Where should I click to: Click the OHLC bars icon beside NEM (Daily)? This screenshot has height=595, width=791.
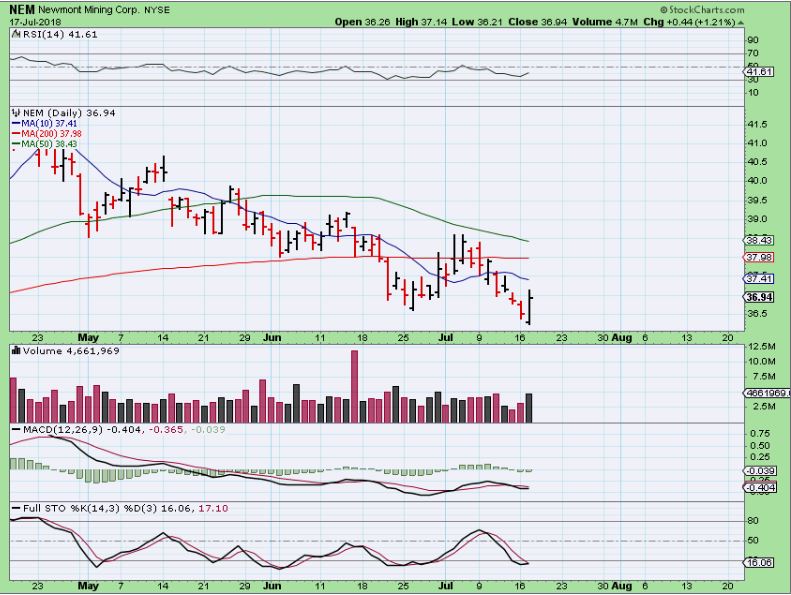(16, 113)
